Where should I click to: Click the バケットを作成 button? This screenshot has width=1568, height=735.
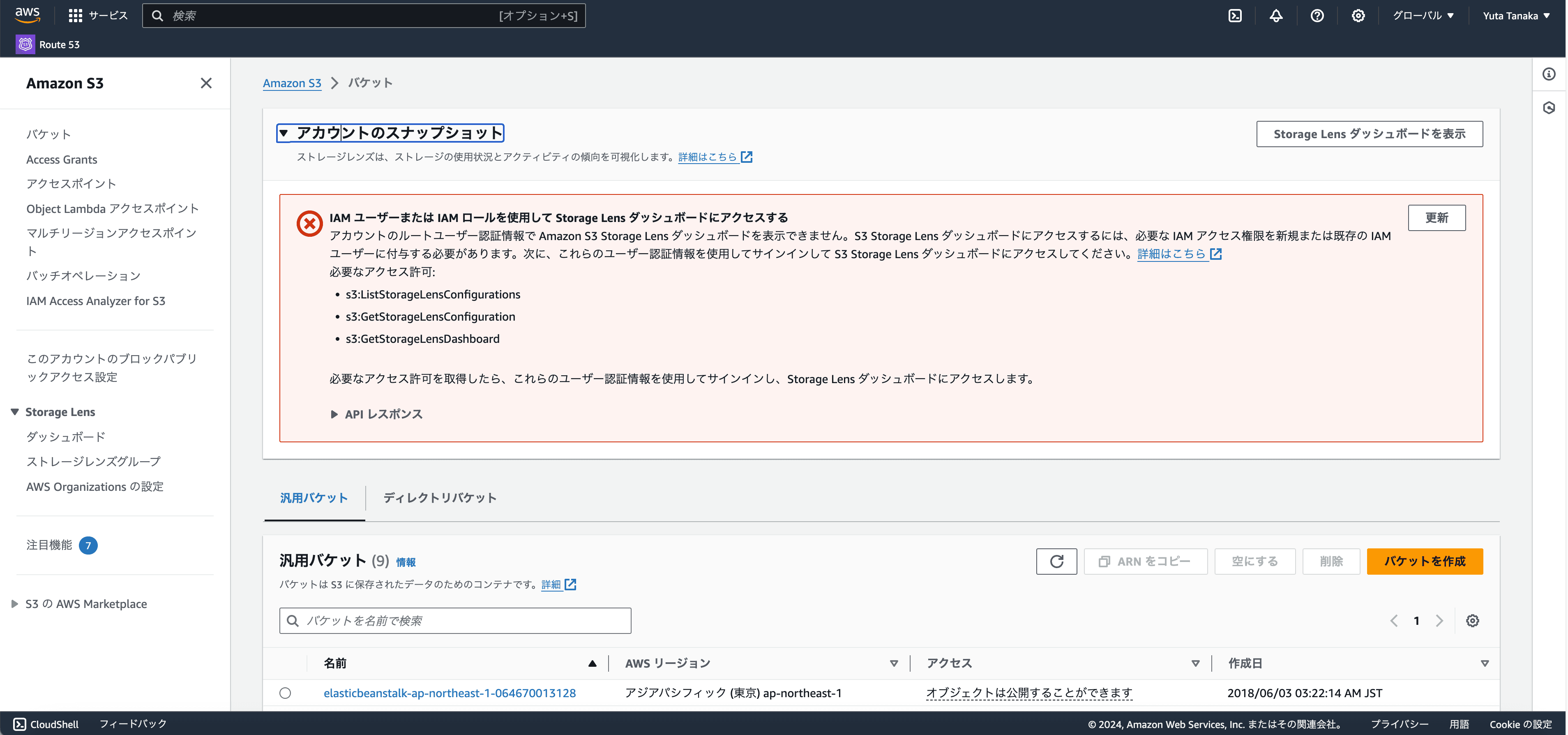(1424, 561)
